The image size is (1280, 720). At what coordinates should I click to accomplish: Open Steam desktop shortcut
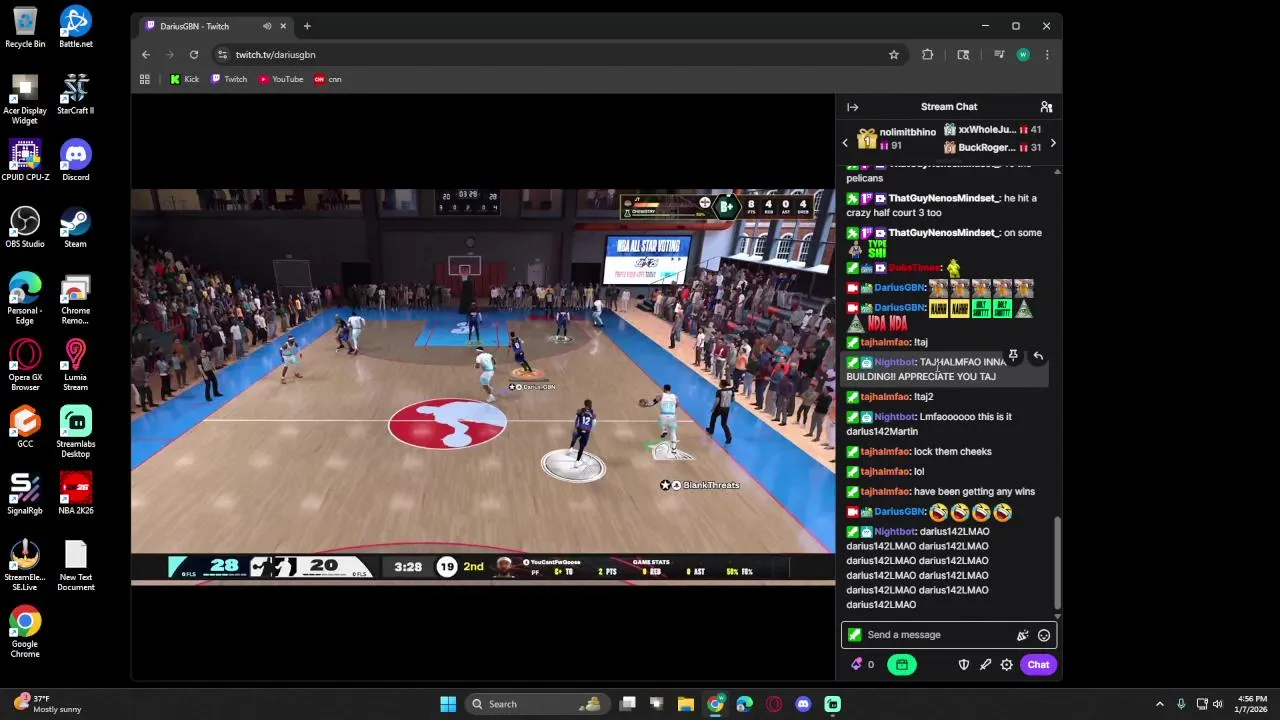76,227
